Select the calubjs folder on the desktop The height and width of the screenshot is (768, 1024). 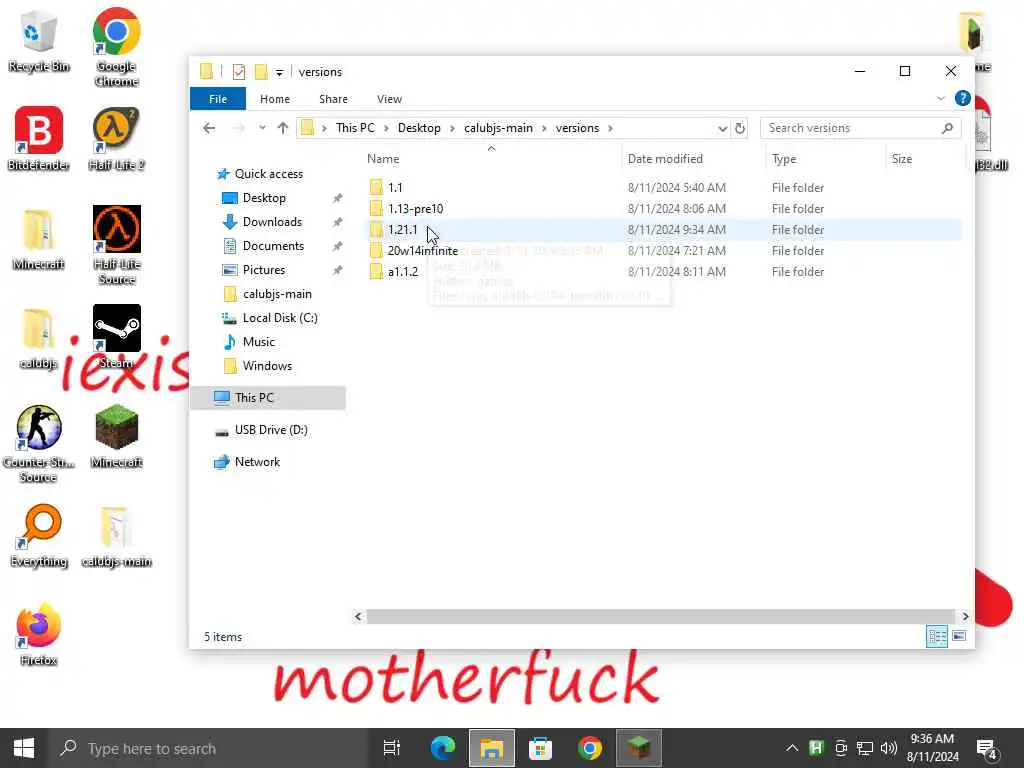39,338
